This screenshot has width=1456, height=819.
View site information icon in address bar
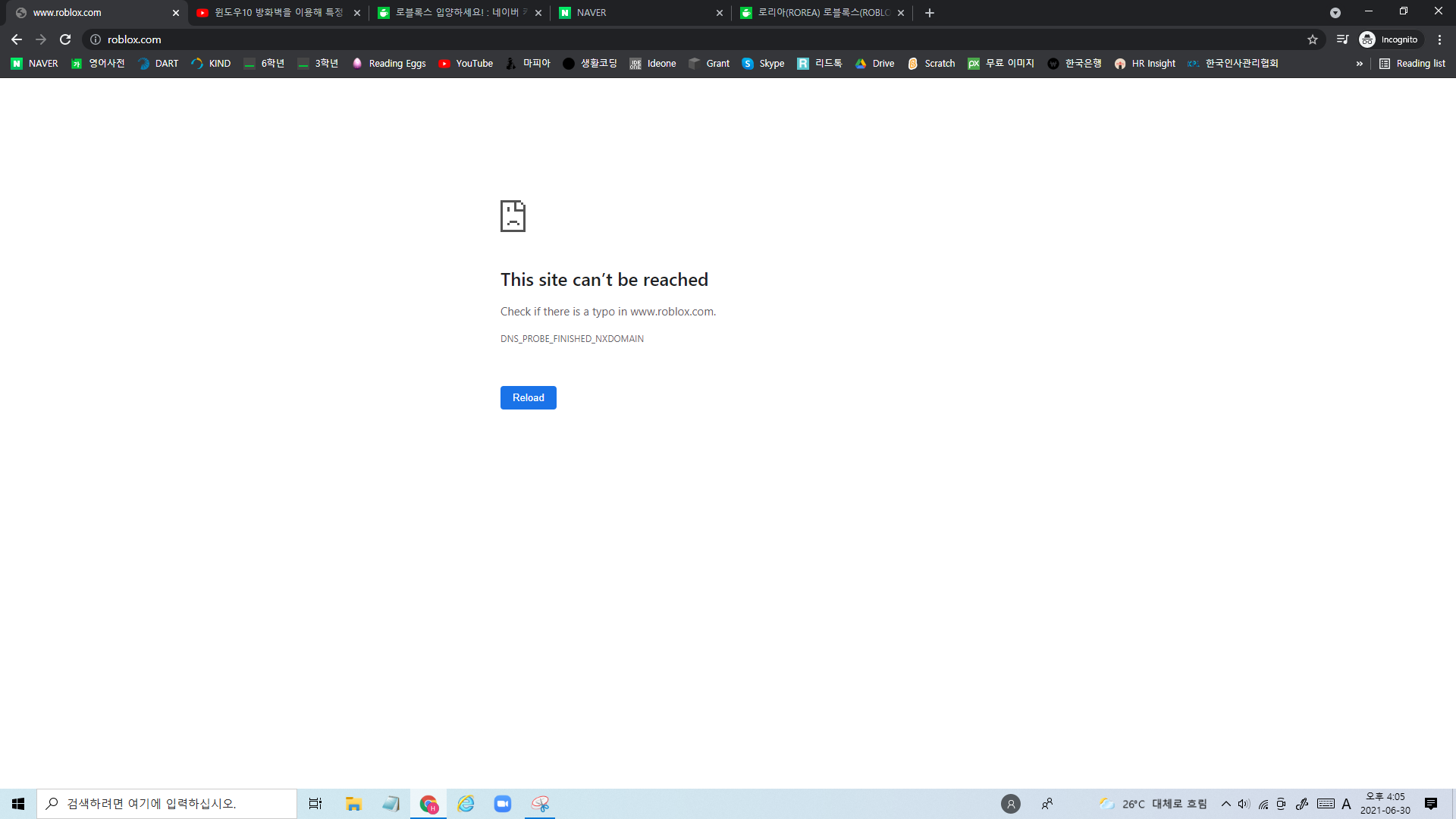click(x=96, y=39)
